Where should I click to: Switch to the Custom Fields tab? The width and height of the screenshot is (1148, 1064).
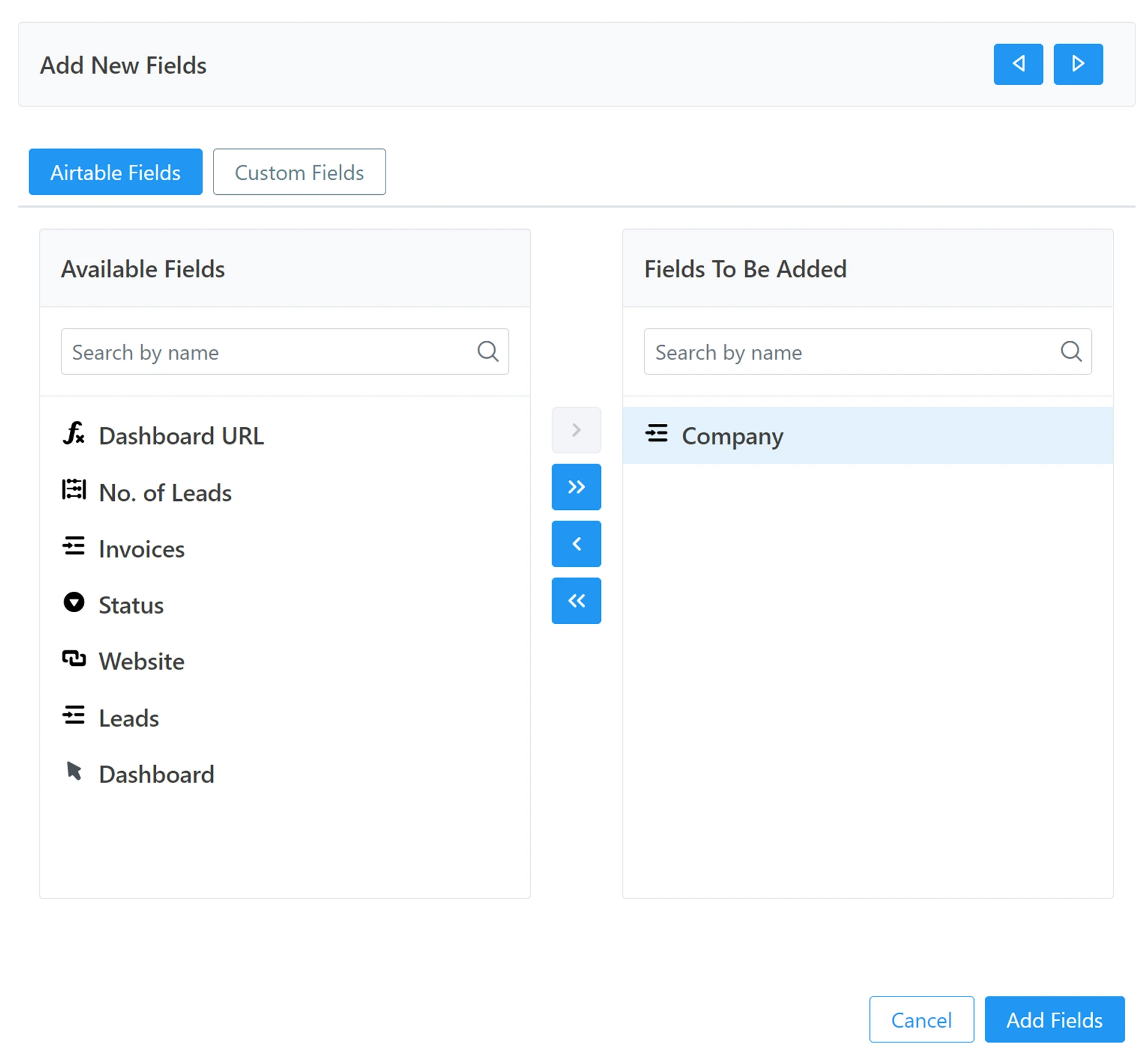pyautogui.click(x=299, y=172)
